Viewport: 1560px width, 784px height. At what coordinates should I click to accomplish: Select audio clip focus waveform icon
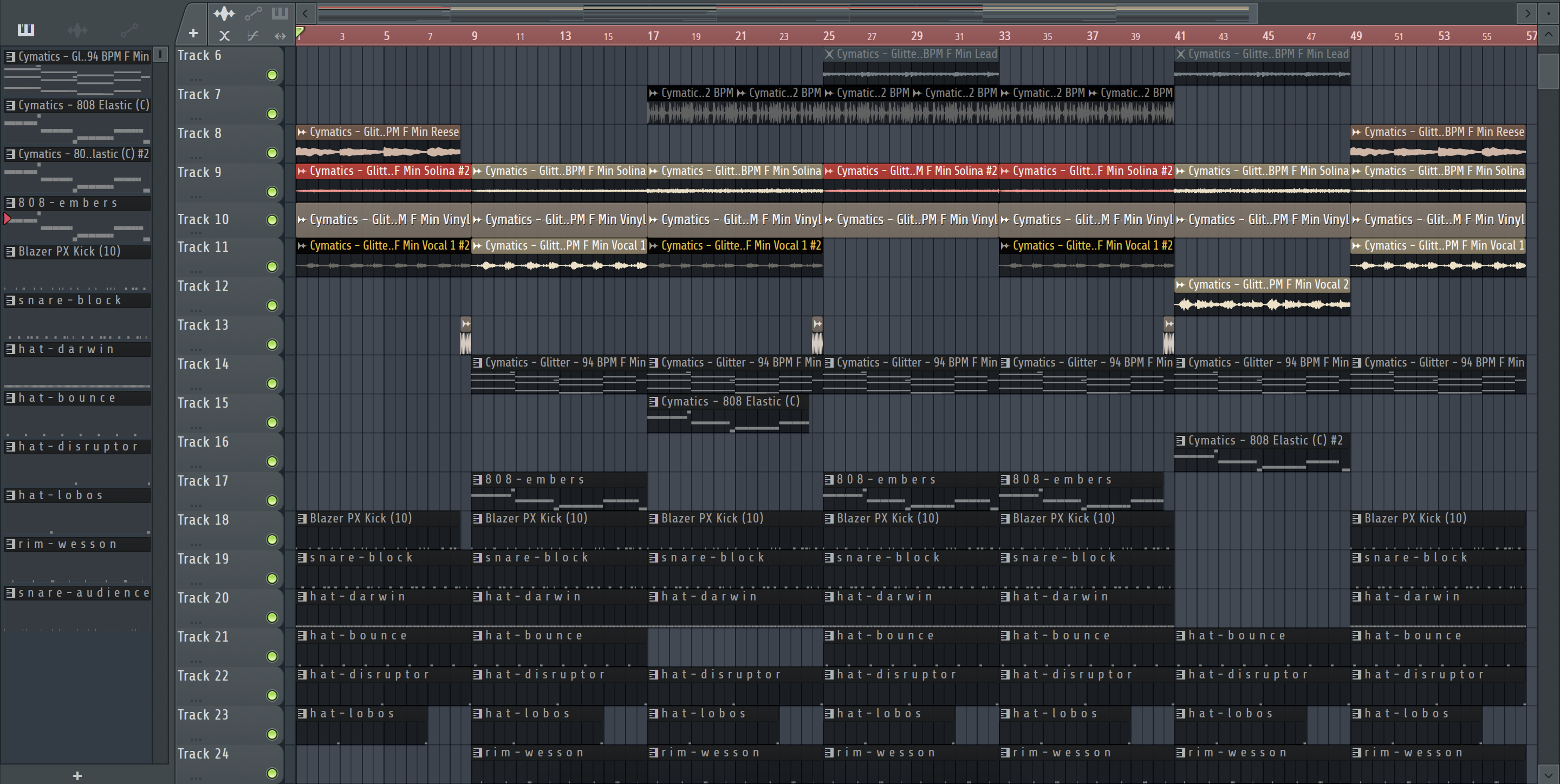(x=224, y=12)
